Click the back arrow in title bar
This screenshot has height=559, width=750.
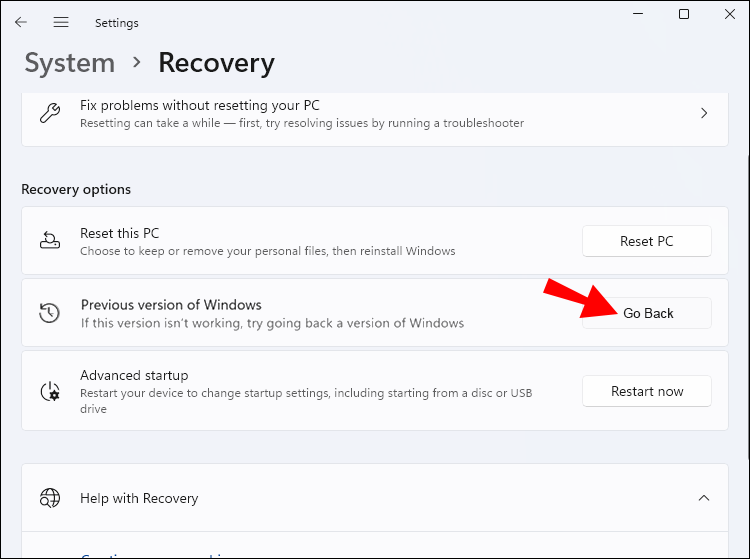tap(21, 22)
